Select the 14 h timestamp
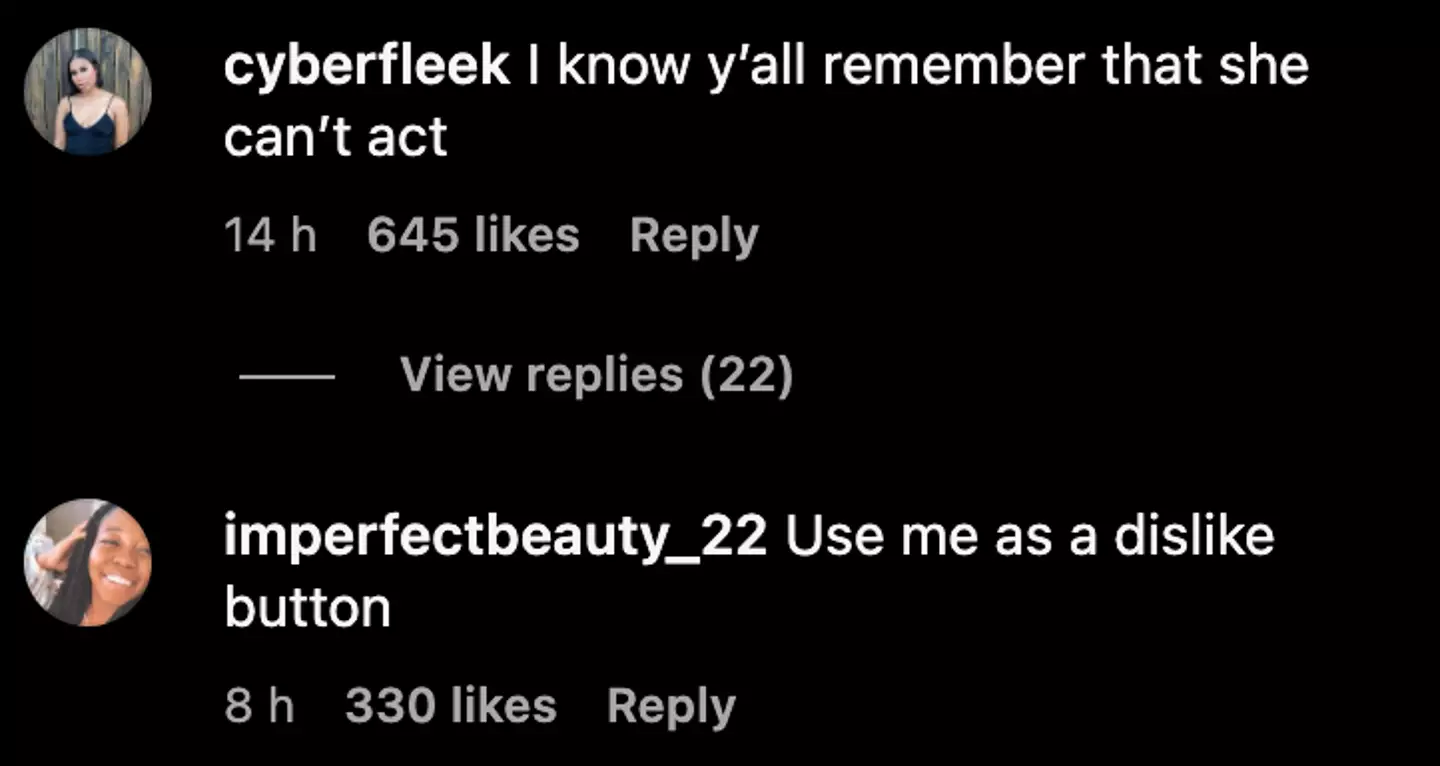Image resolution: width=1440 pixels, height=766 pixels. 269,235
